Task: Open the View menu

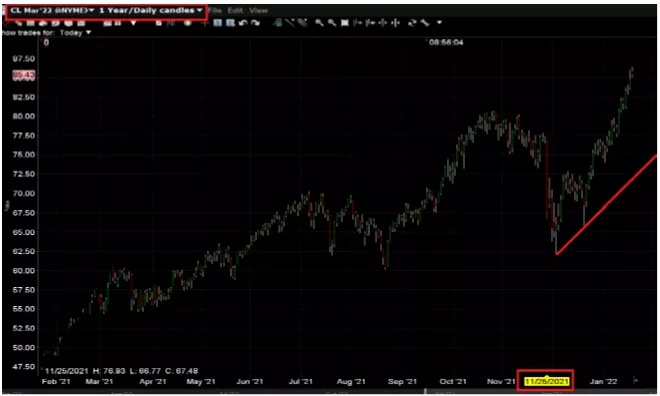Action: click(258, 11)
